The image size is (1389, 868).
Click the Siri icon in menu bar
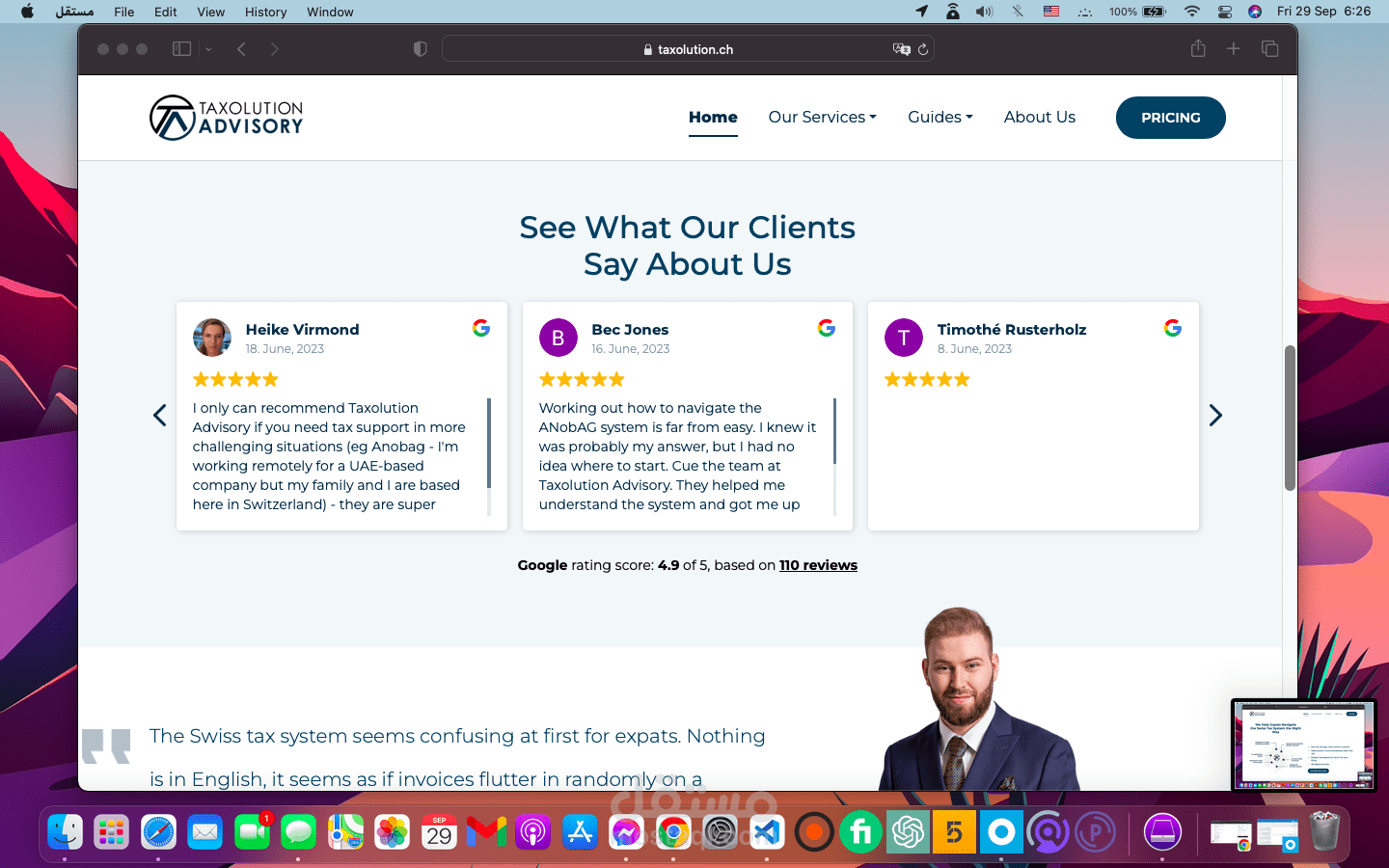[x=1255, y=12]
